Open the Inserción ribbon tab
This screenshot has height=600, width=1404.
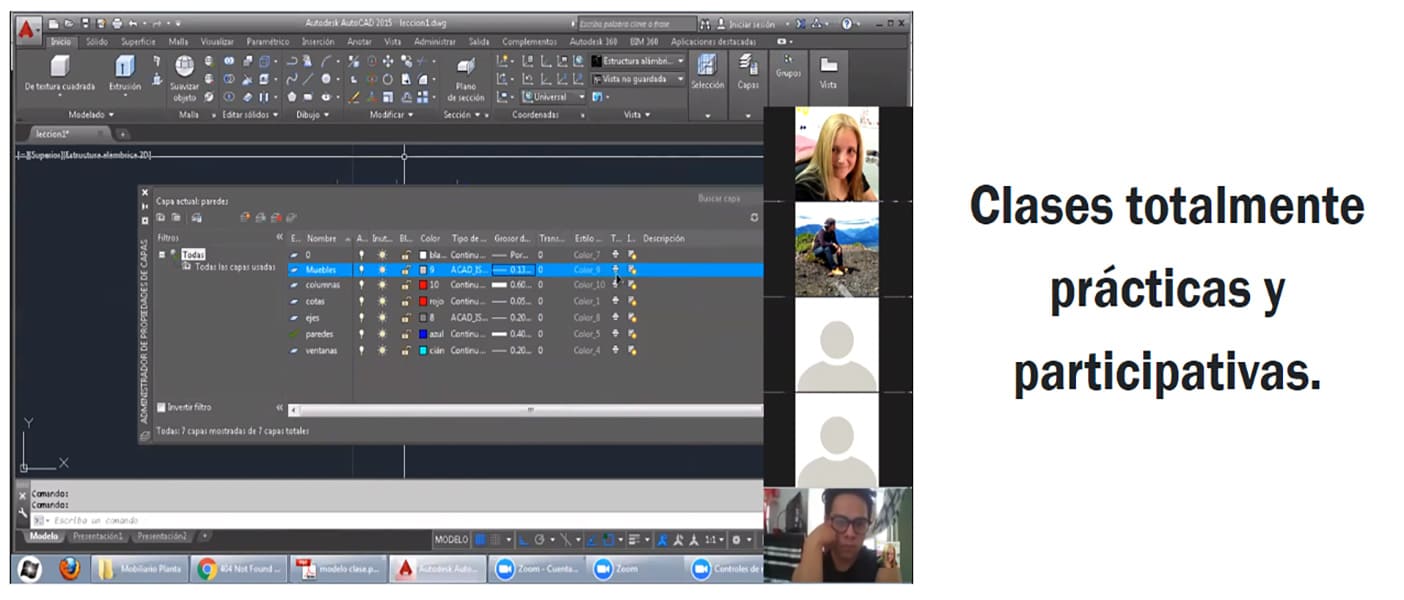pyautogui.click(x=318, y=42)
